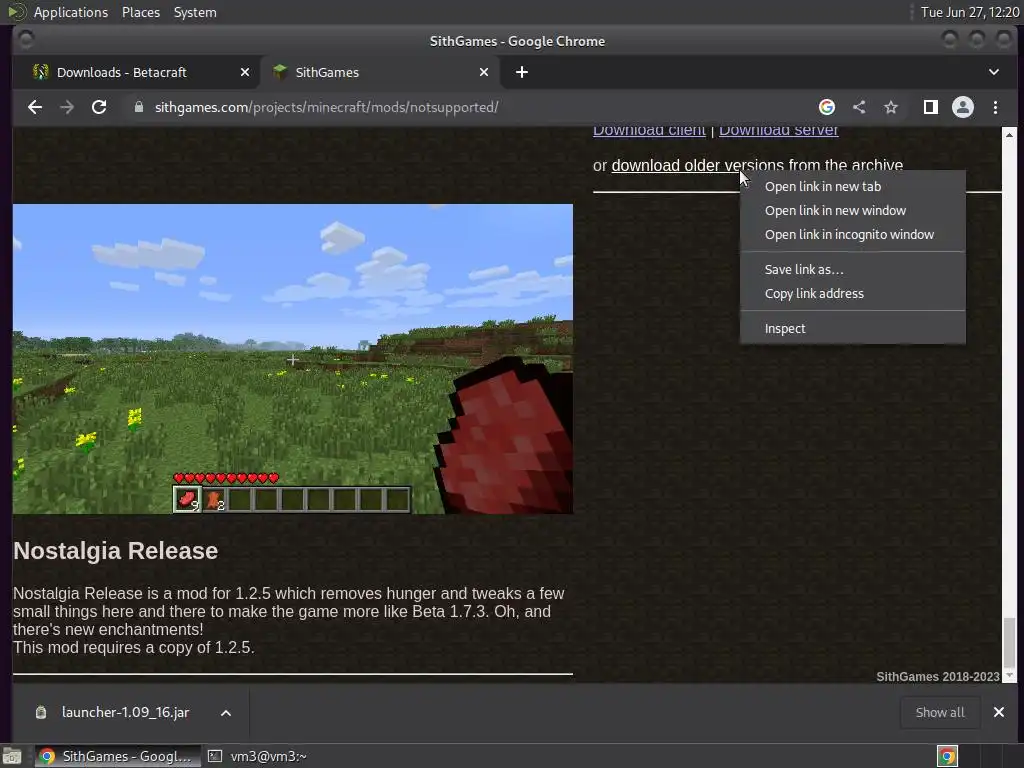Close the downloads bar
Screen dimensions: 1024x768
pos(999,712)
